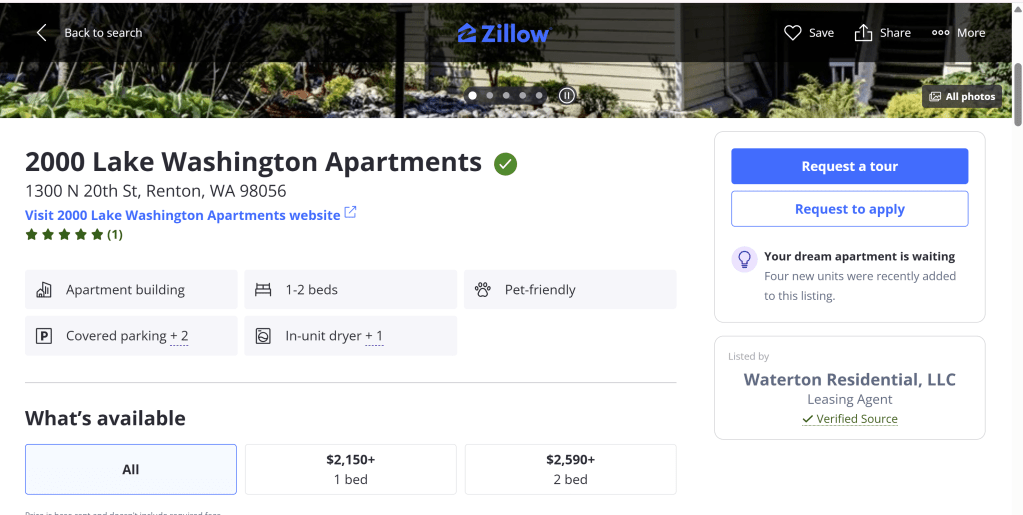This screenshot has height=515, width=1023.
Task: Click the green verified checkmark badge
Action: click(x=505, y=163)
